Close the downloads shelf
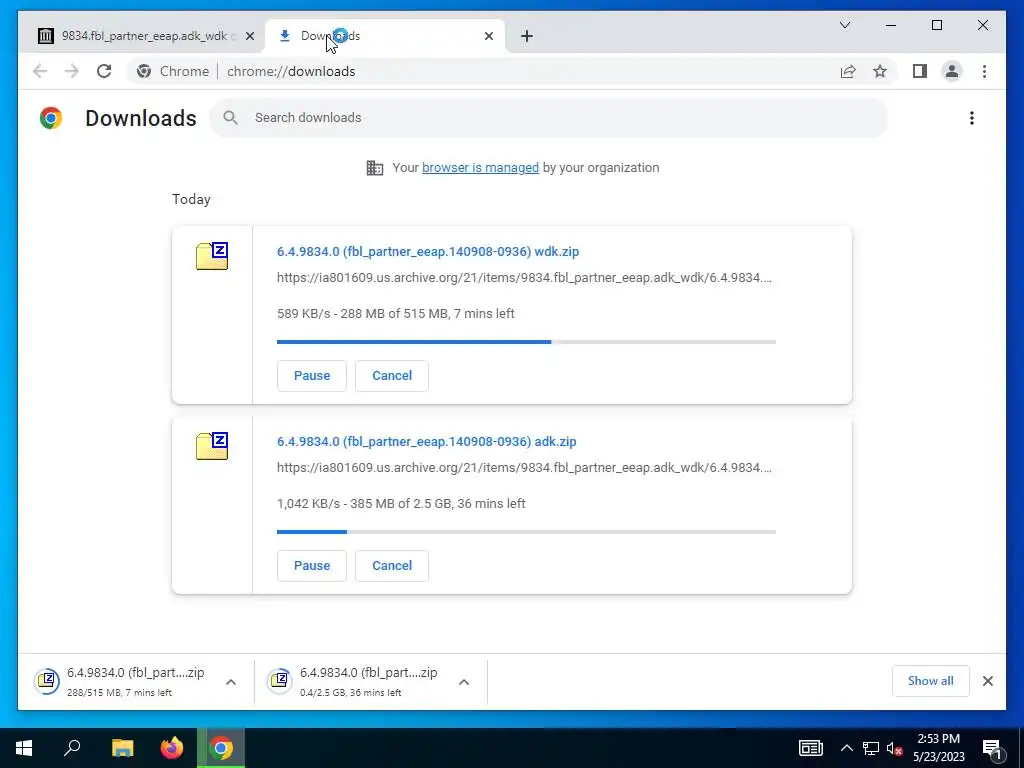This screenshot has width=1024, height=768. point(987,681)
